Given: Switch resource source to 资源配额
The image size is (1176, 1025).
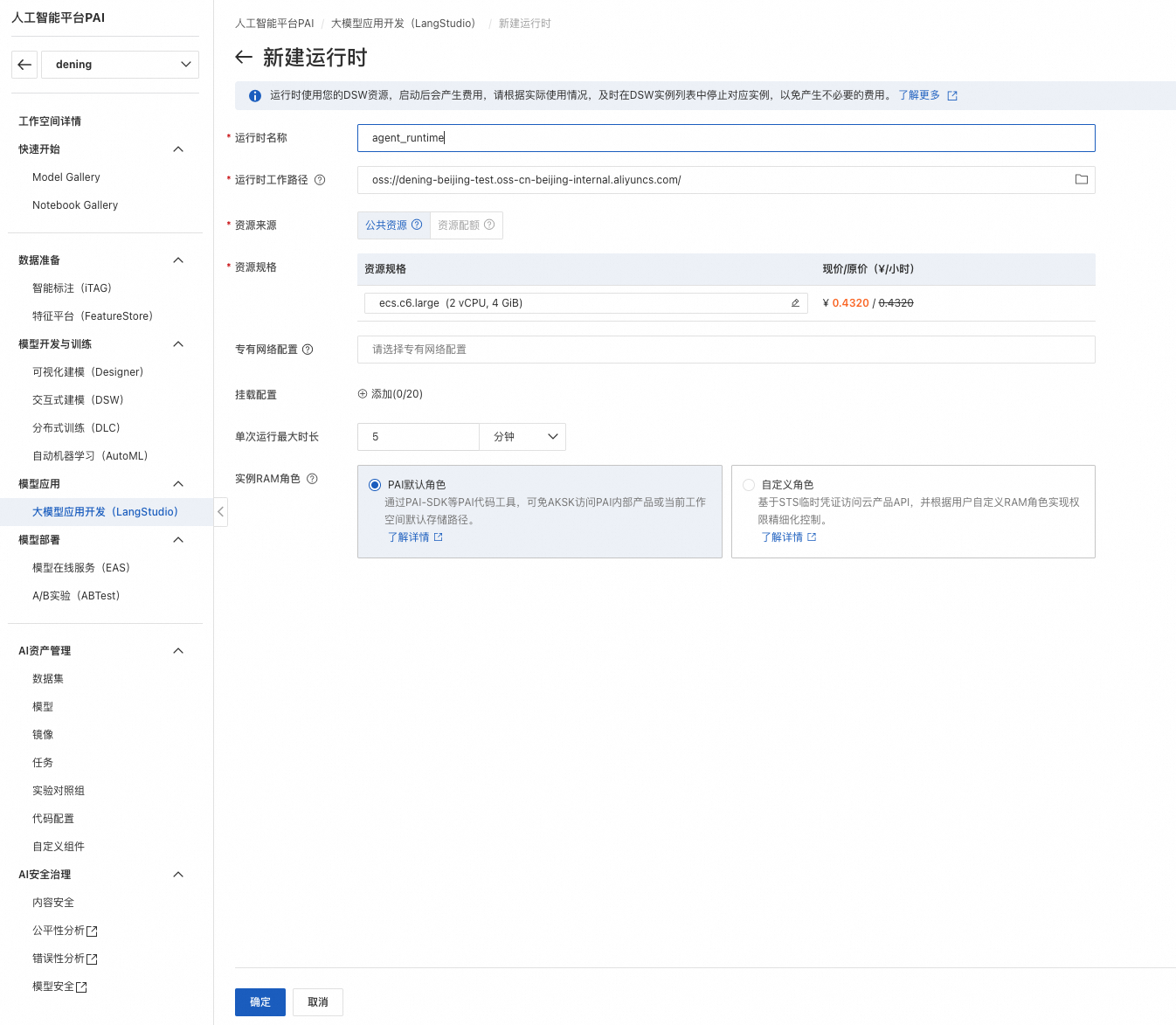Looking at the screenshot, I should [467, 225].
